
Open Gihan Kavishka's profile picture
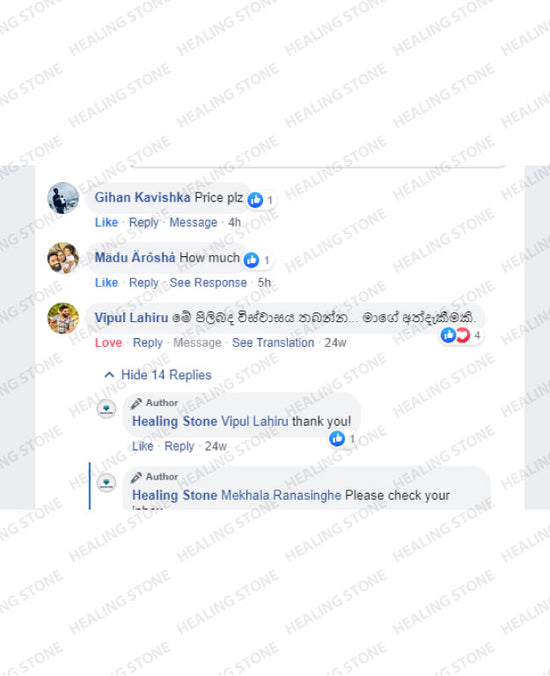(x=63, y=198)
